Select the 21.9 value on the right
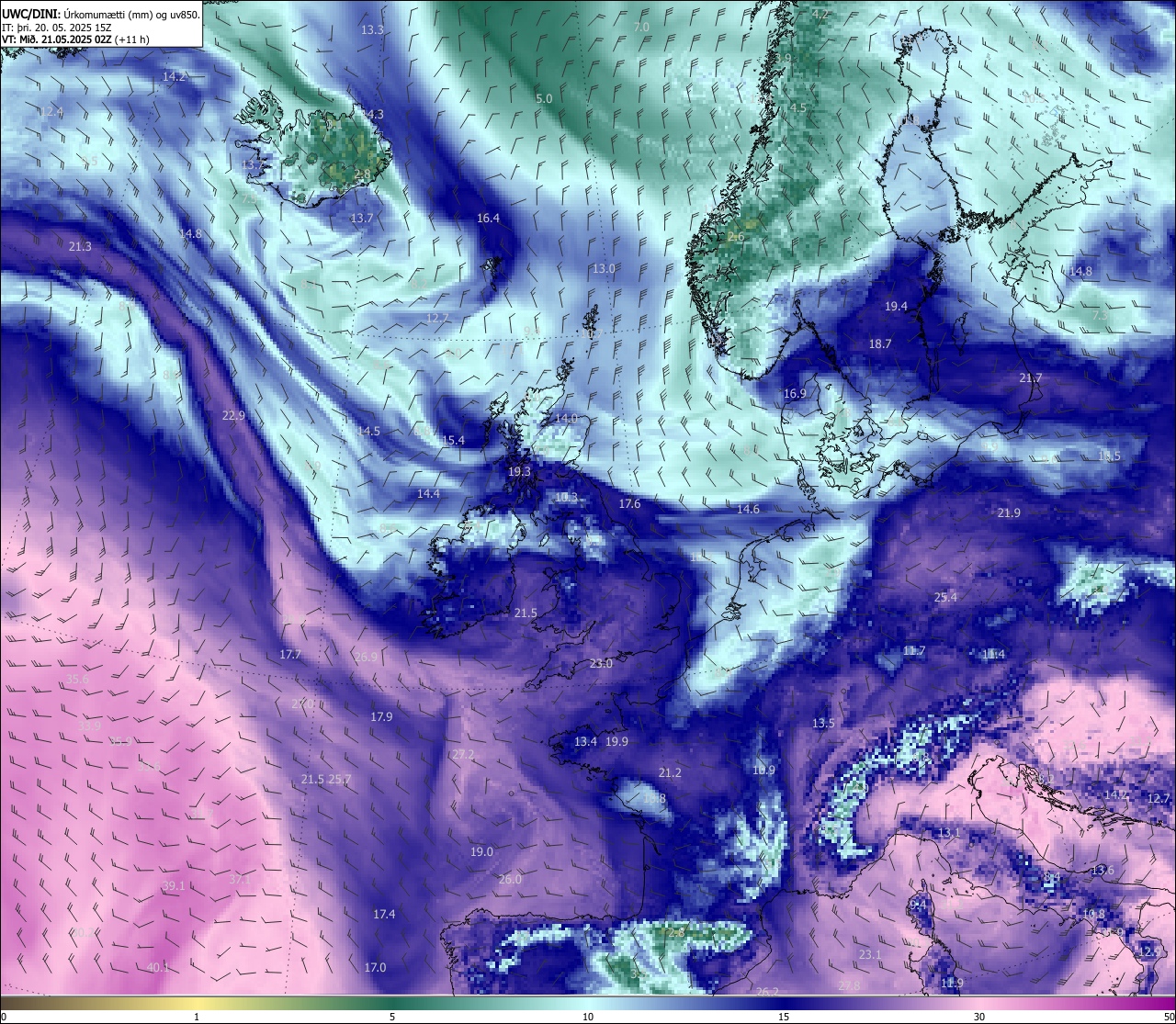This screenshot has height=1024, width=1176. pyautogui.click(x=1009, y=512)
